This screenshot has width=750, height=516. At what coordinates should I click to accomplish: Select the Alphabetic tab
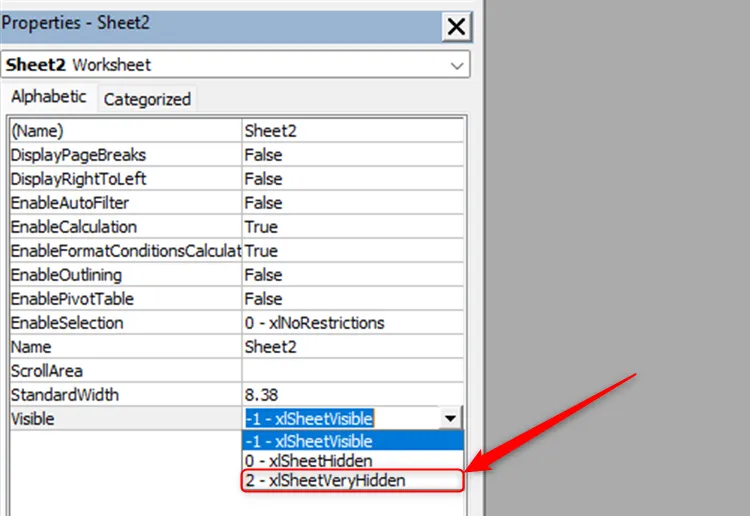pyautogui.click(x=49, y=97)
